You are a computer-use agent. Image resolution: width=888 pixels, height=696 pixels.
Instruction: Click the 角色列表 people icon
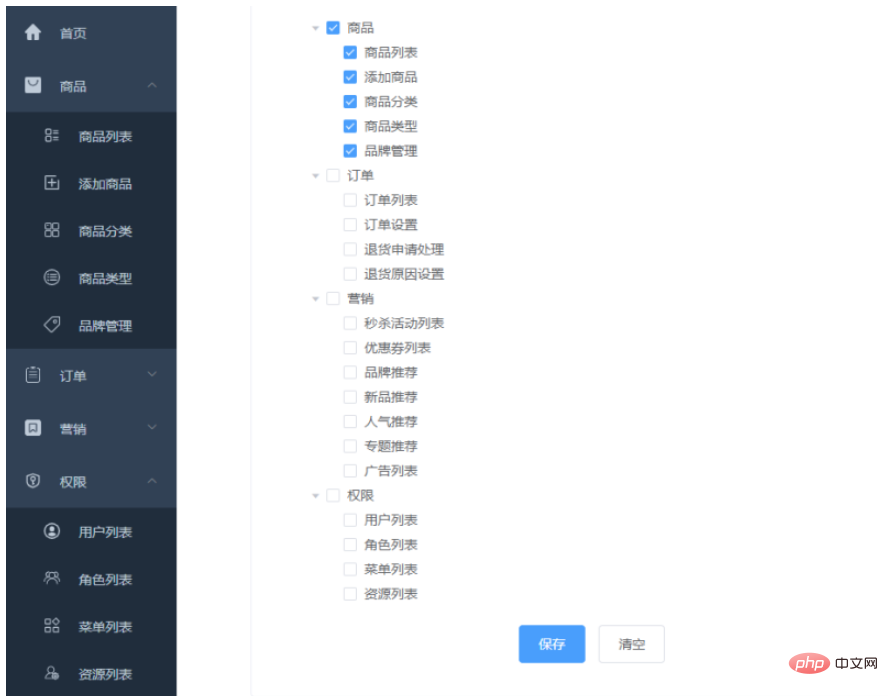point(52,578)
